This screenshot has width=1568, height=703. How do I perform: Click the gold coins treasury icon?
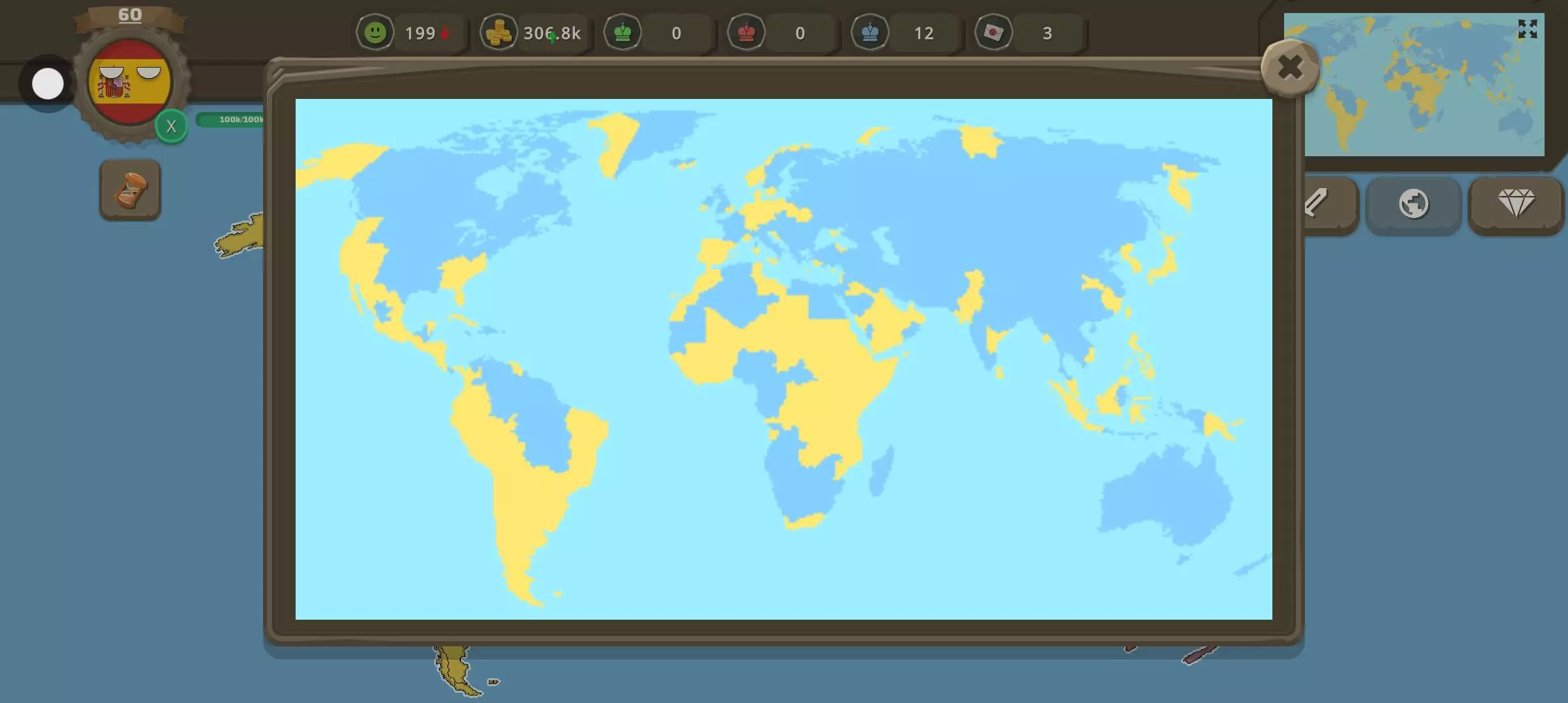[x=499, y=33]
